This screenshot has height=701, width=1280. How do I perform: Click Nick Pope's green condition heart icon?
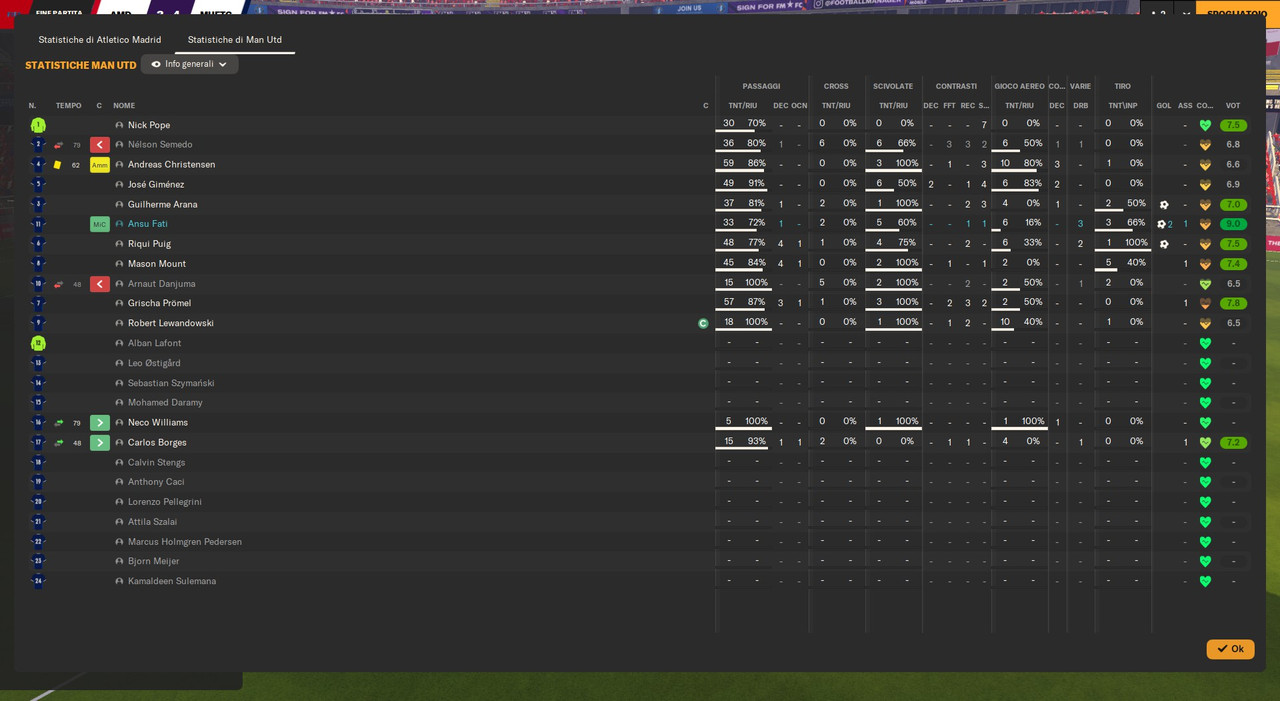point(1205,126)
